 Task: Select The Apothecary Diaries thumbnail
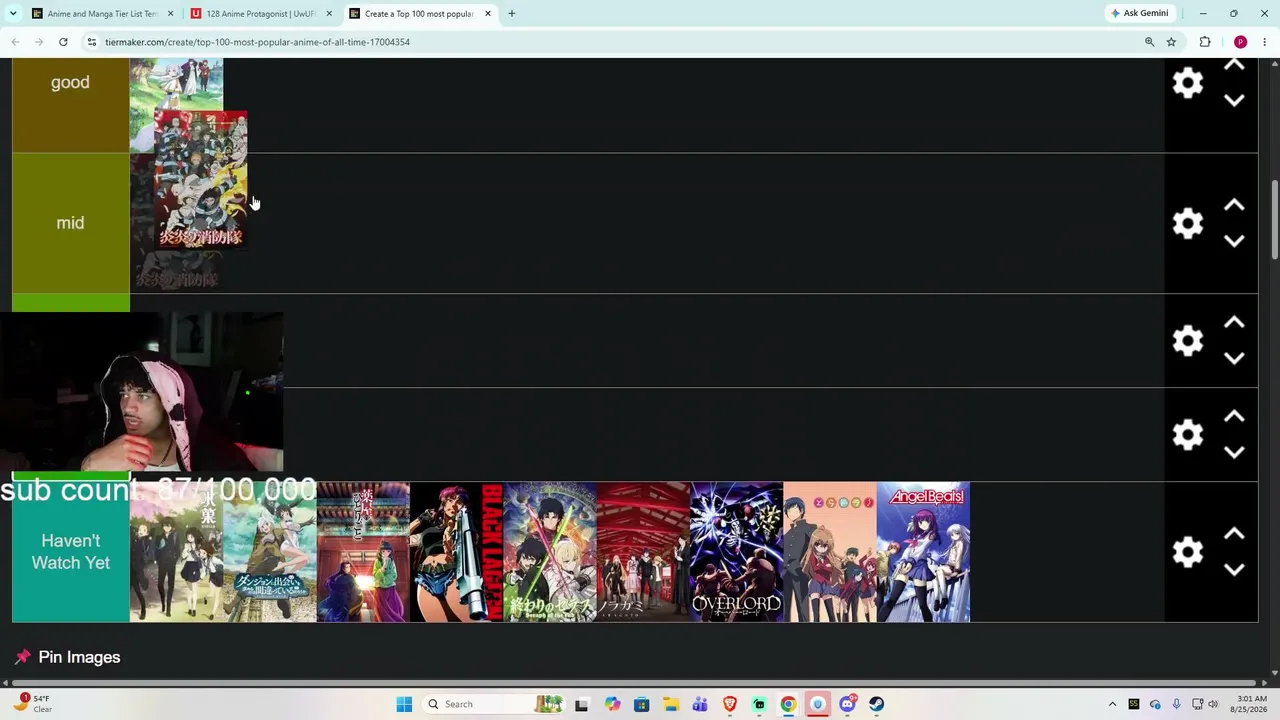pos(363,552)
